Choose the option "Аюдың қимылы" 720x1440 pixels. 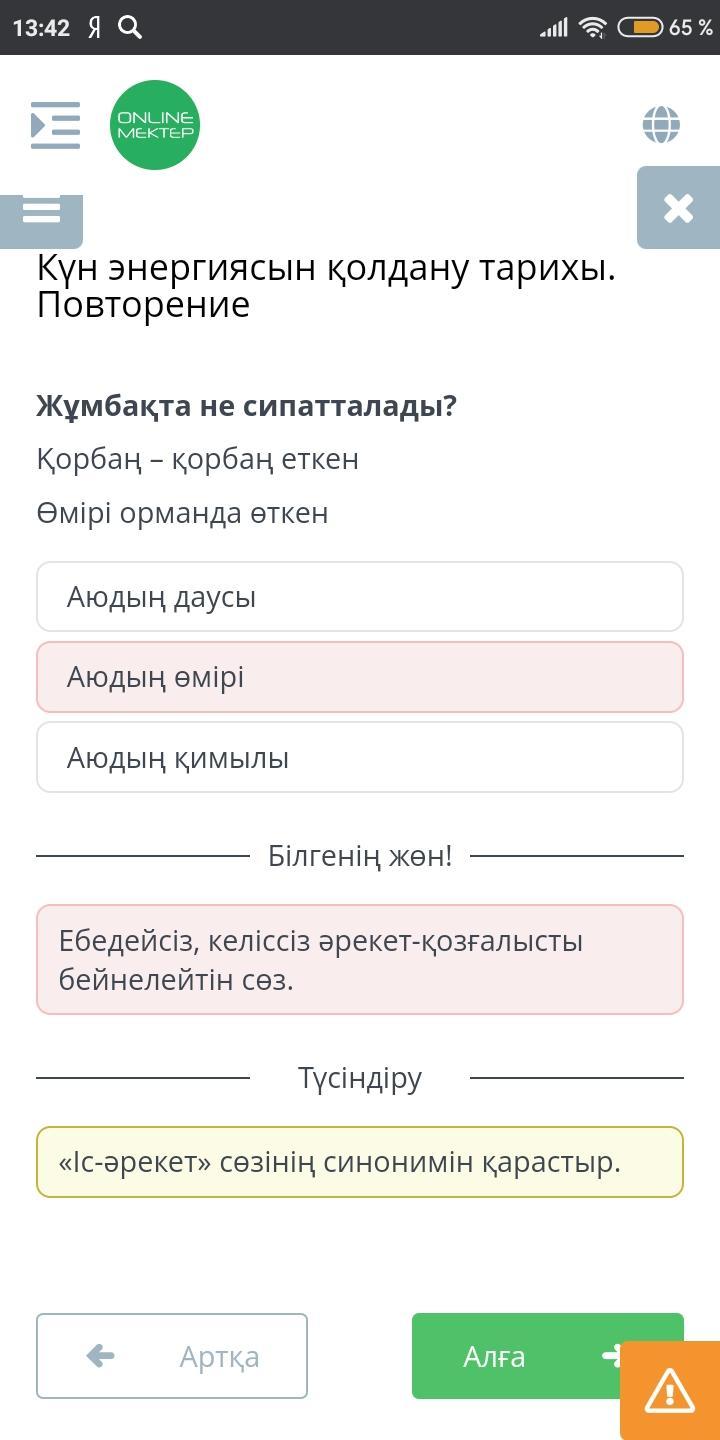pos(360,757)
